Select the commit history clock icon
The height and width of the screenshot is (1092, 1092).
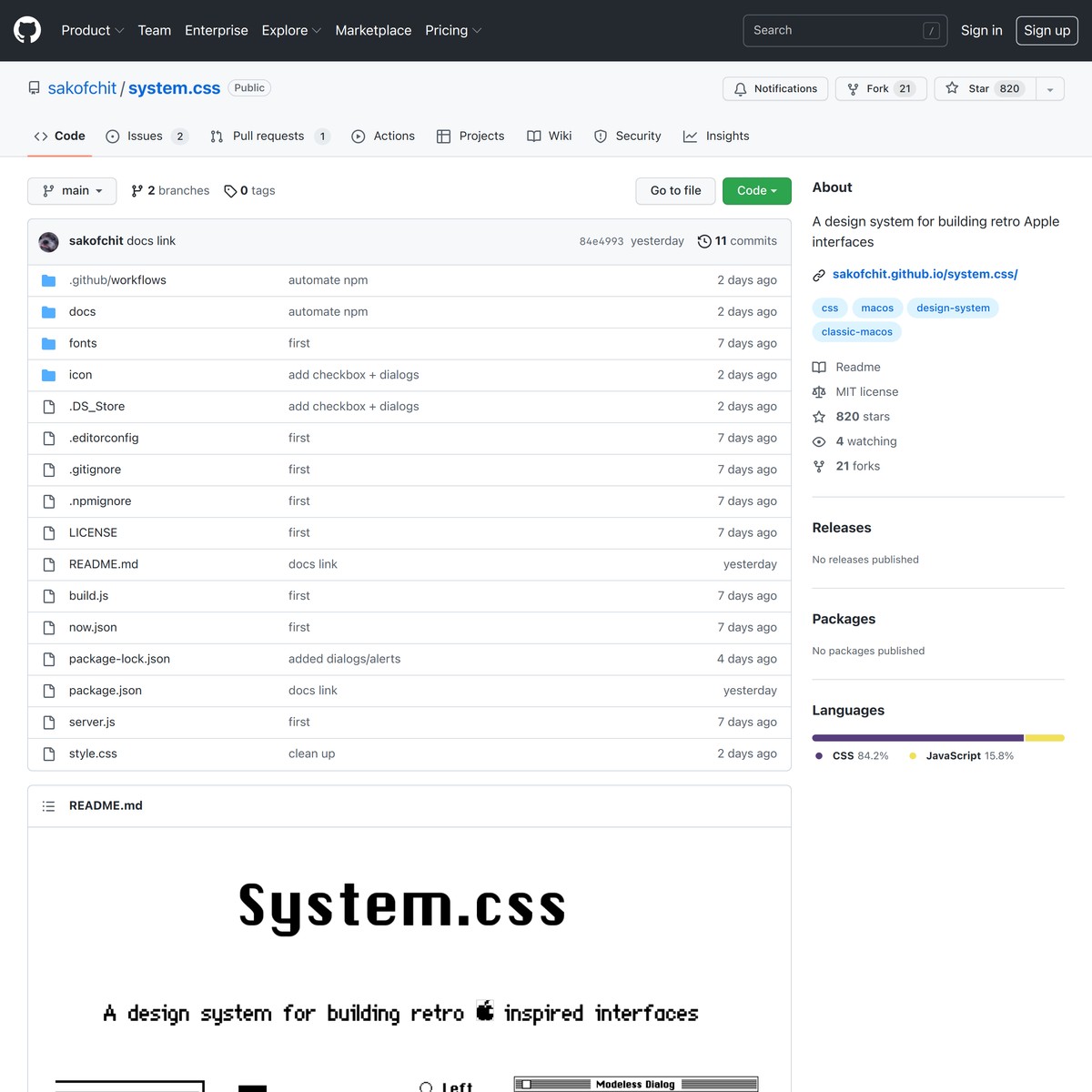pyautogui.click(x=704, y=241)
